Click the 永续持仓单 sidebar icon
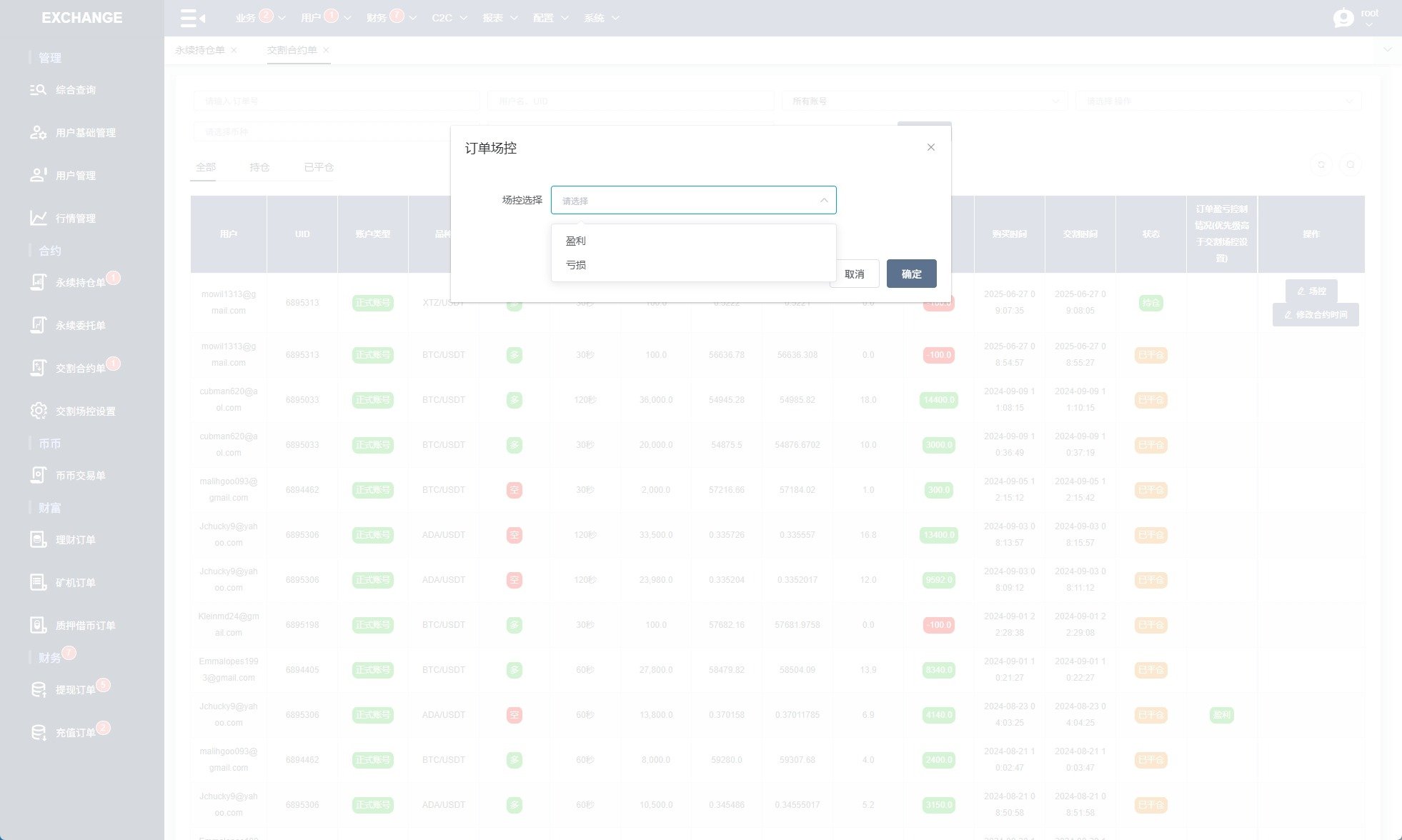1402x840 pixels. (38, 283)
